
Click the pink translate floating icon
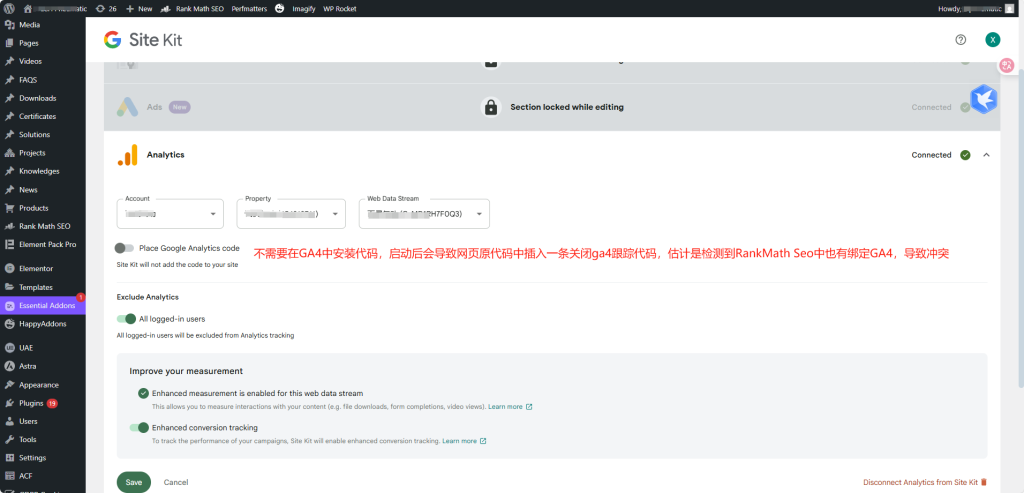(x=1006, y=65)
